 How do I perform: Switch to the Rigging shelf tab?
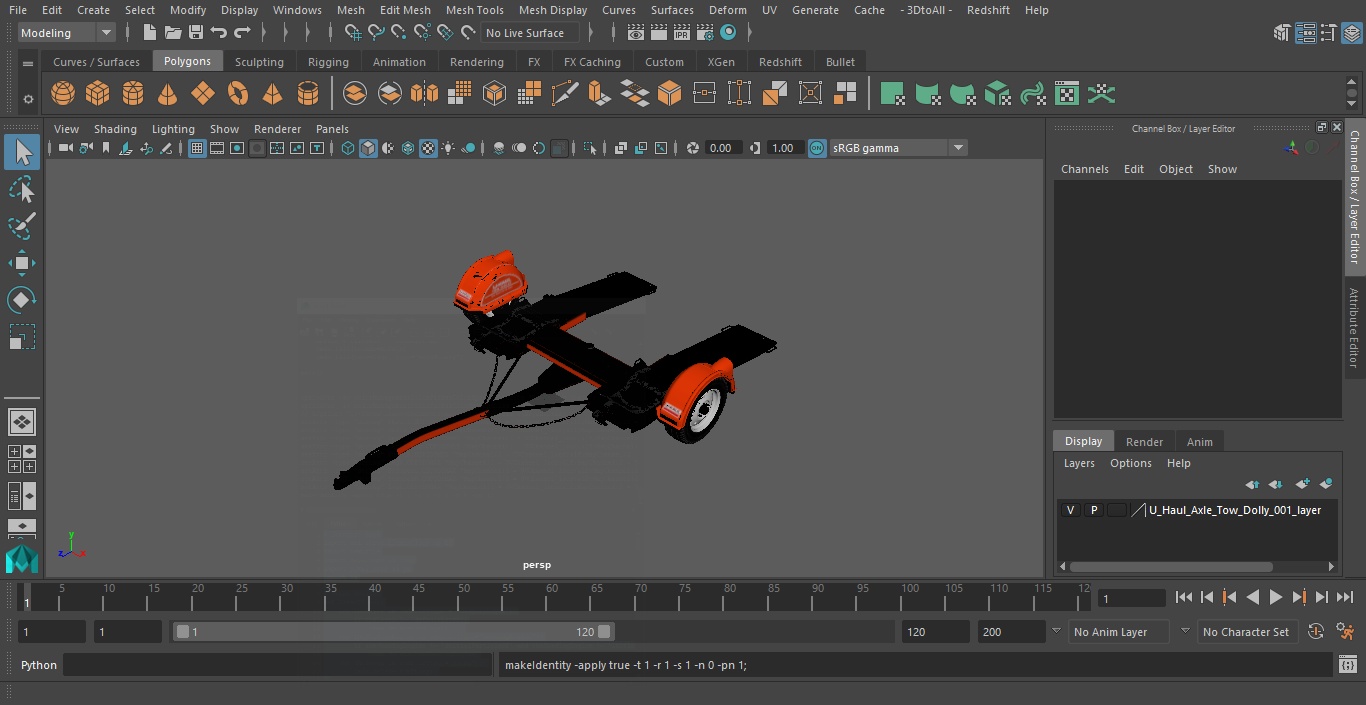point(328,62)
